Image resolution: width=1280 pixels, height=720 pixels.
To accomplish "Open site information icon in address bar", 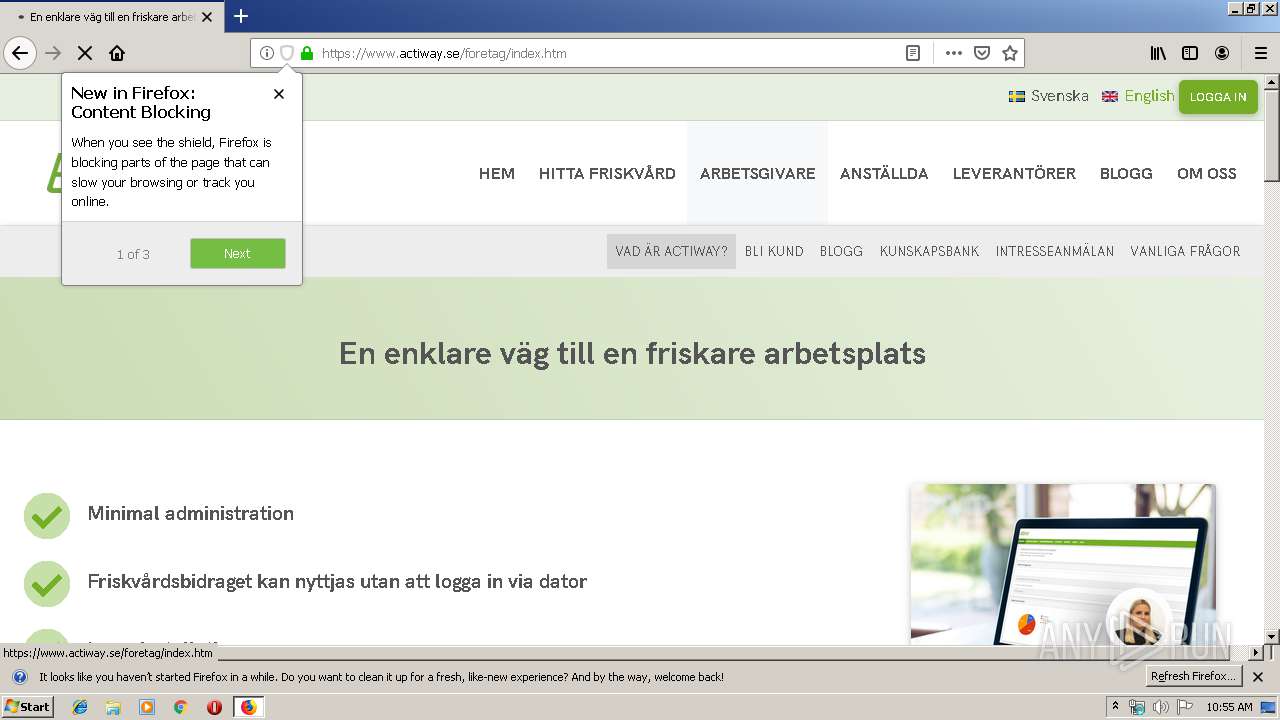I will coord(266,53).
